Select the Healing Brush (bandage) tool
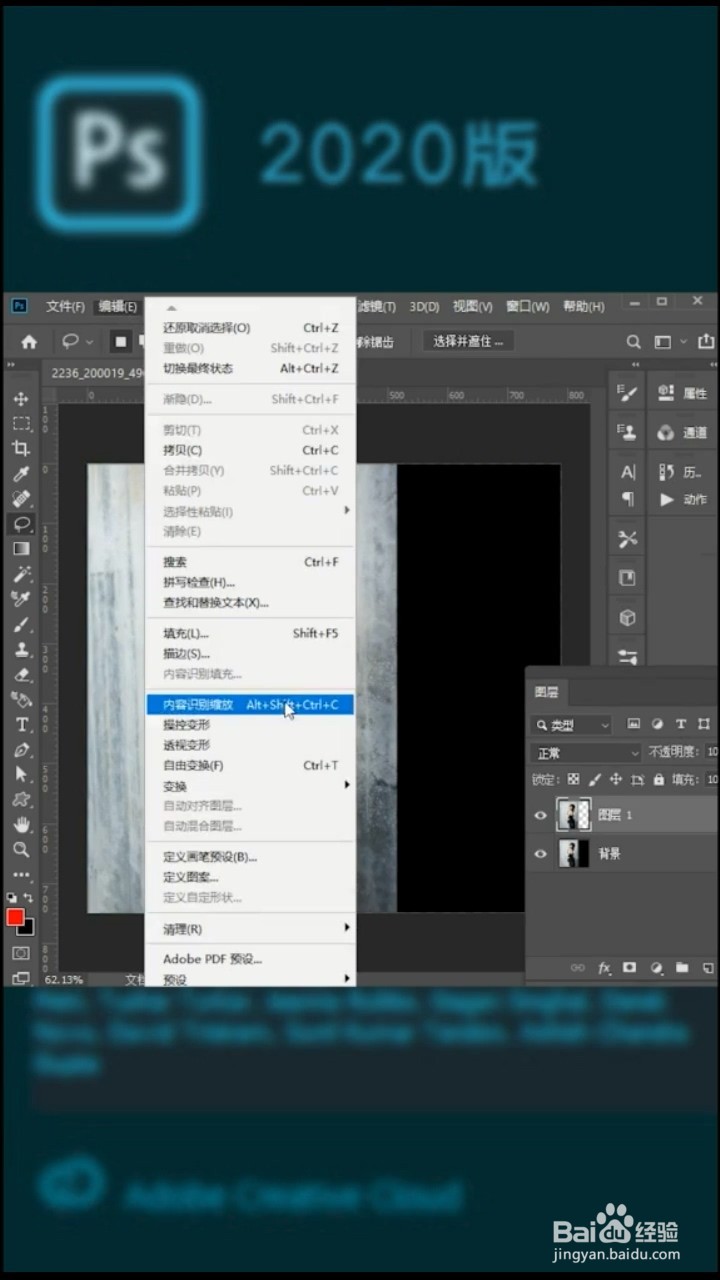720x1280 pixels. click(x=21, y=498)
